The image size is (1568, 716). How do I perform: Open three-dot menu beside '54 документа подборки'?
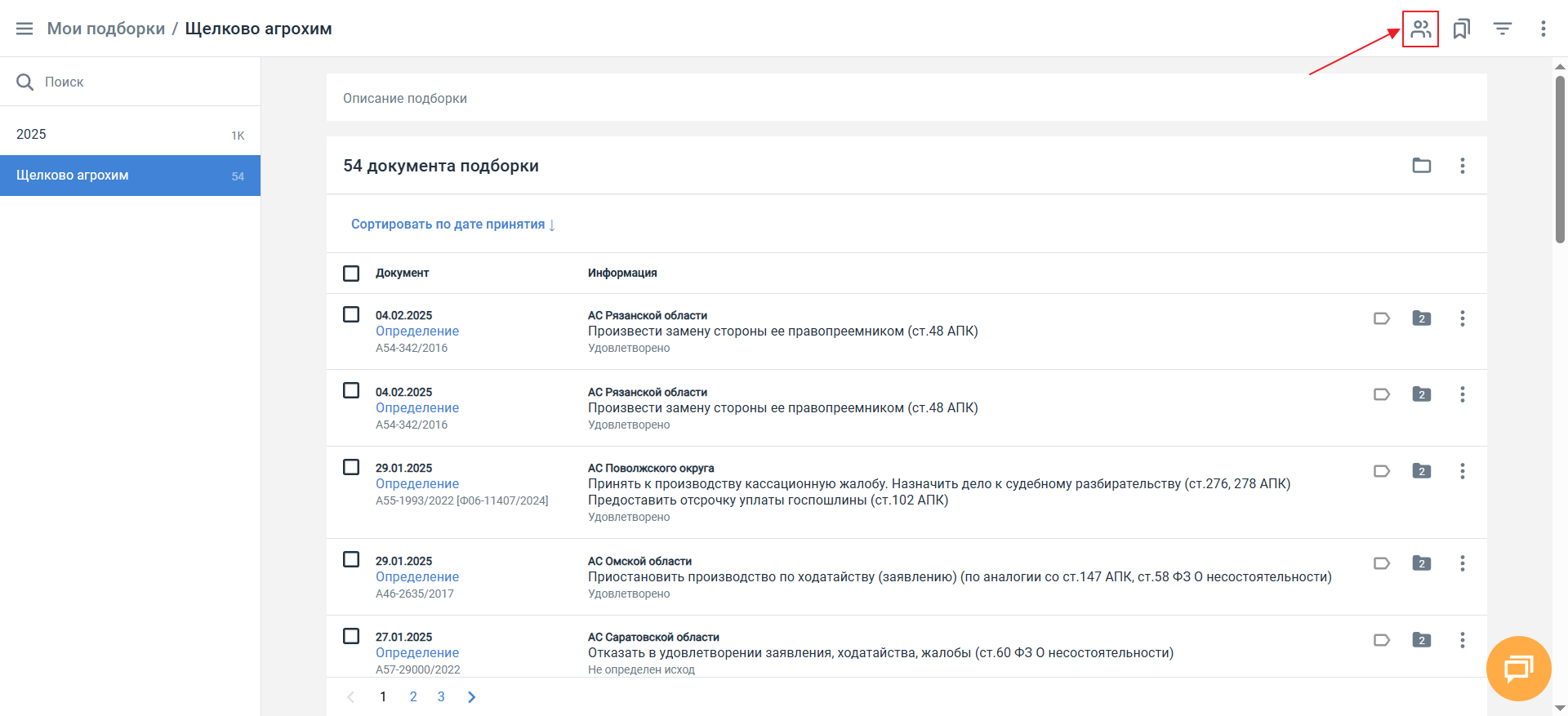pos(1463,166)
